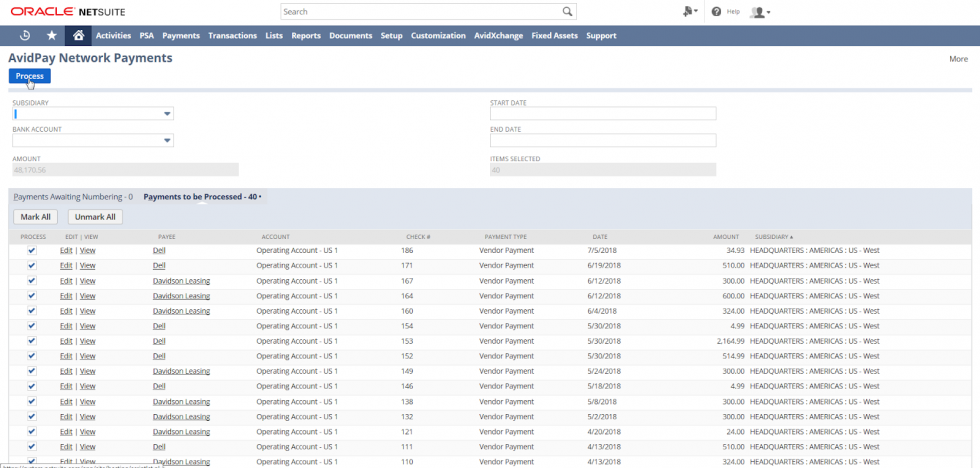Click in the global Search field
This screenshot has height=468, width=980.
coord(422,11)
